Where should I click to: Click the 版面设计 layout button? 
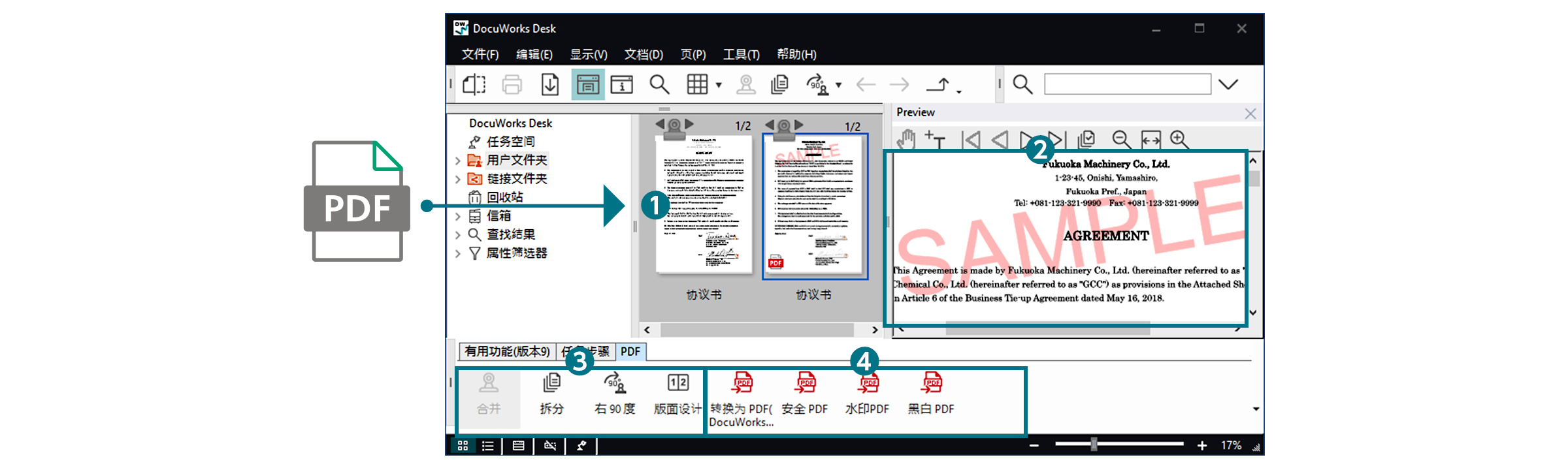(x=678, y=394)
